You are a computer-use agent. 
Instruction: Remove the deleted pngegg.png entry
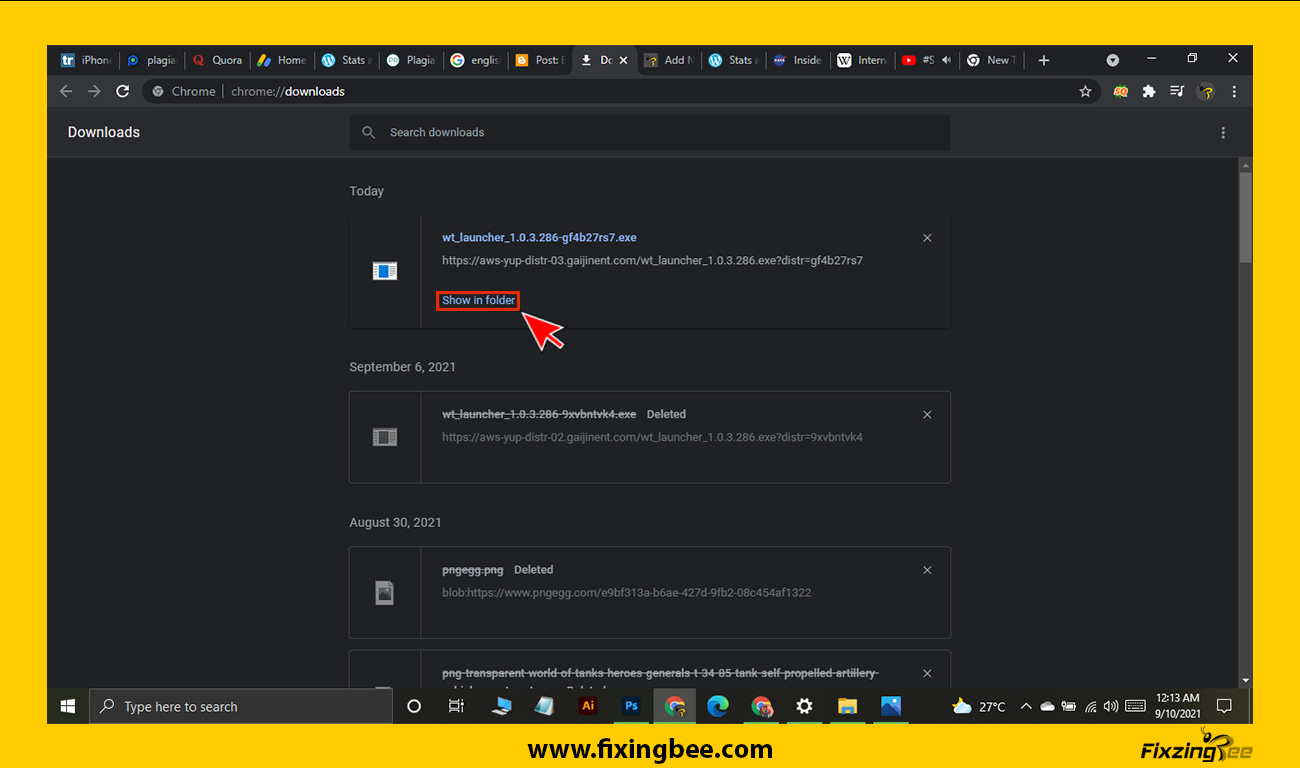[x=927, y=570]
